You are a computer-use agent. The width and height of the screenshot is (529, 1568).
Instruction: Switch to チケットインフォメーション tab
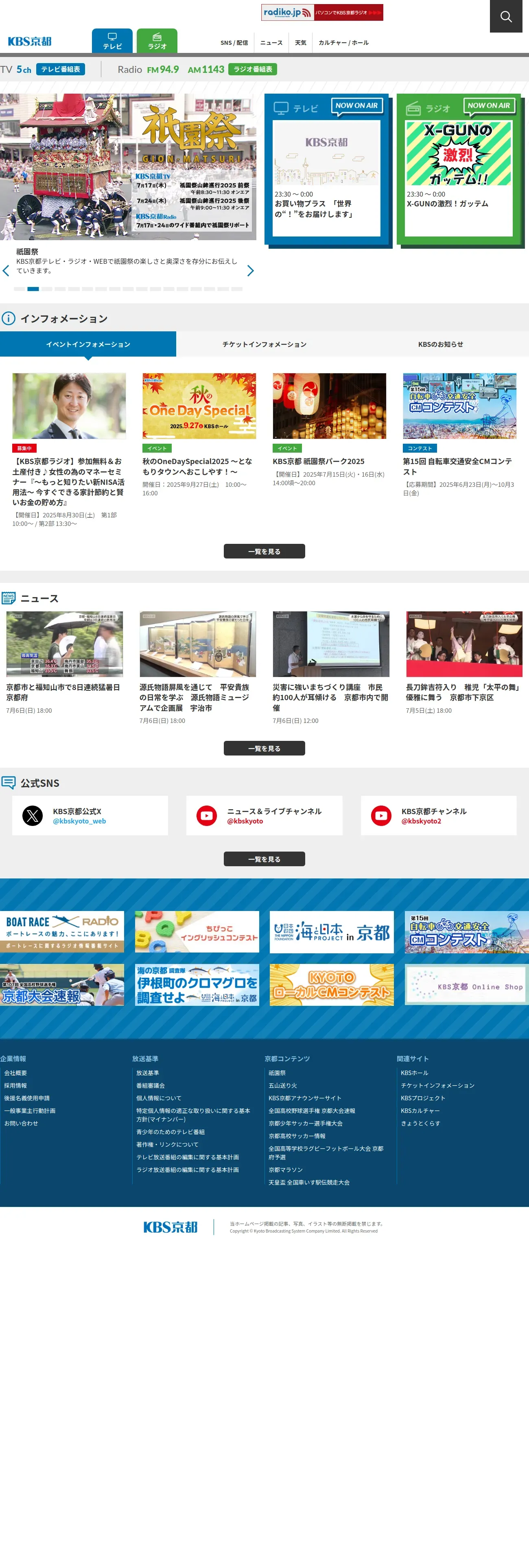pos(264,344)
